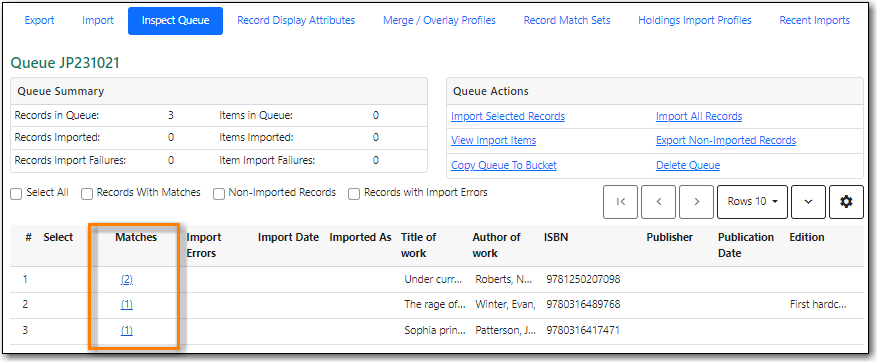
Task: Open the Import tab
Action: pos(98,21)
